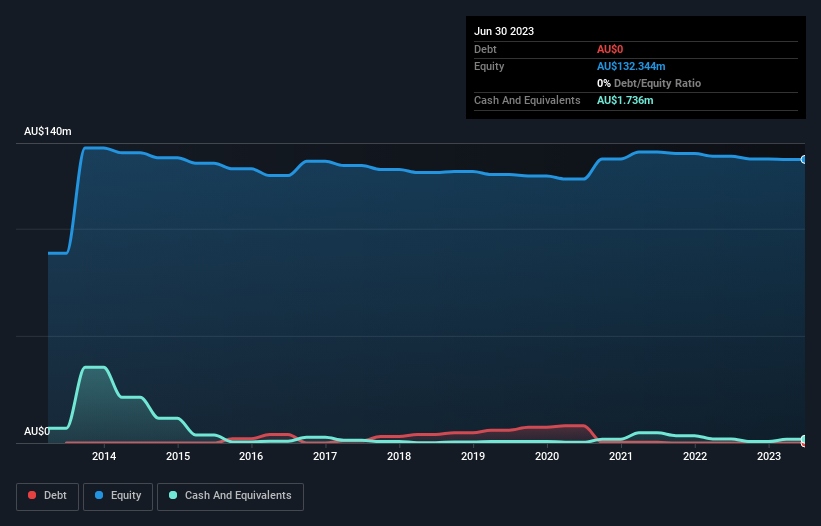Toggle the Debt legend button
The height and width of the screenshot is (526, 821).
click(x=47, y=496)
